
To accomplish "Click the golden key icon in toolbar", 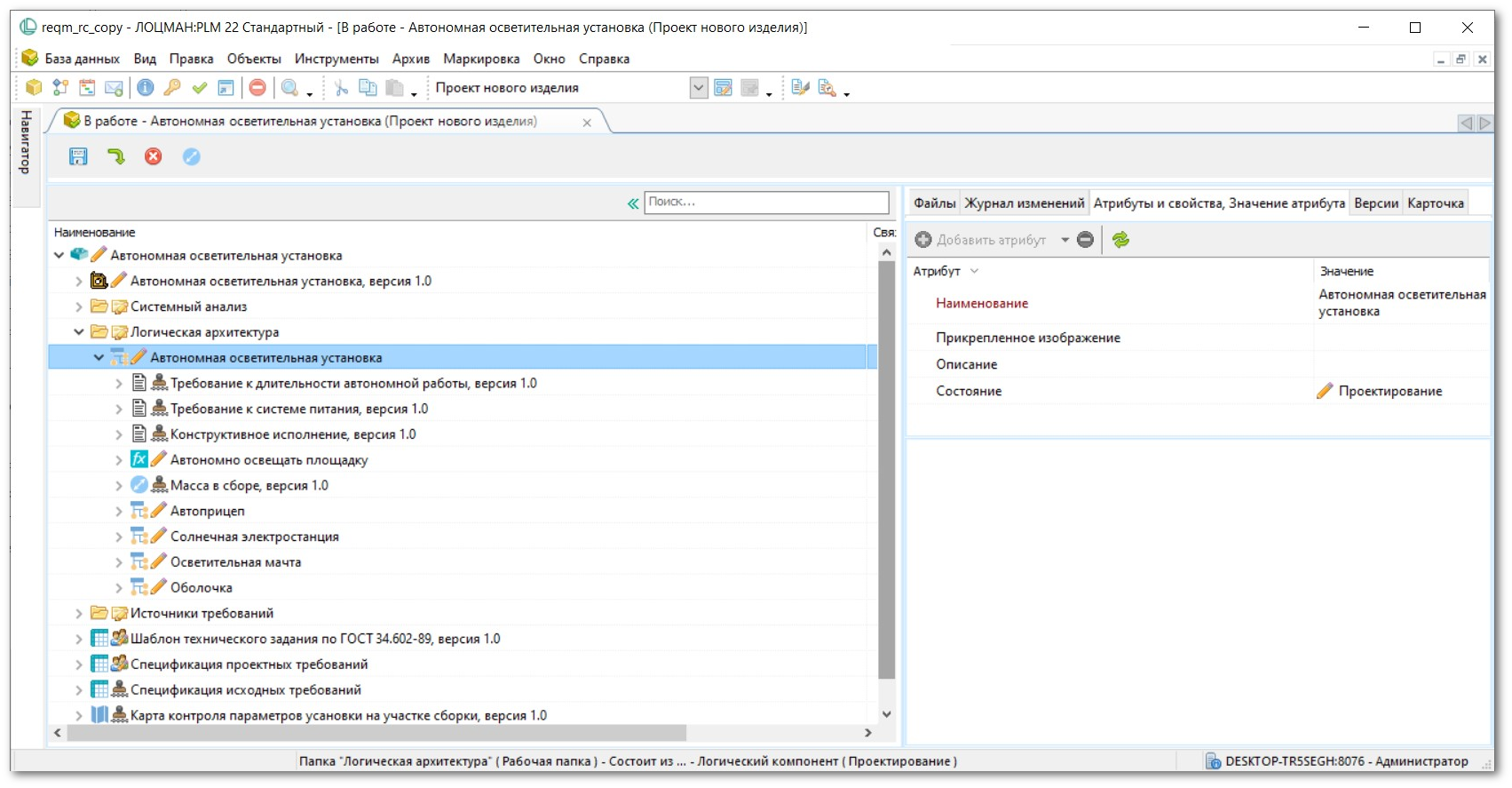I will [172, 88].
